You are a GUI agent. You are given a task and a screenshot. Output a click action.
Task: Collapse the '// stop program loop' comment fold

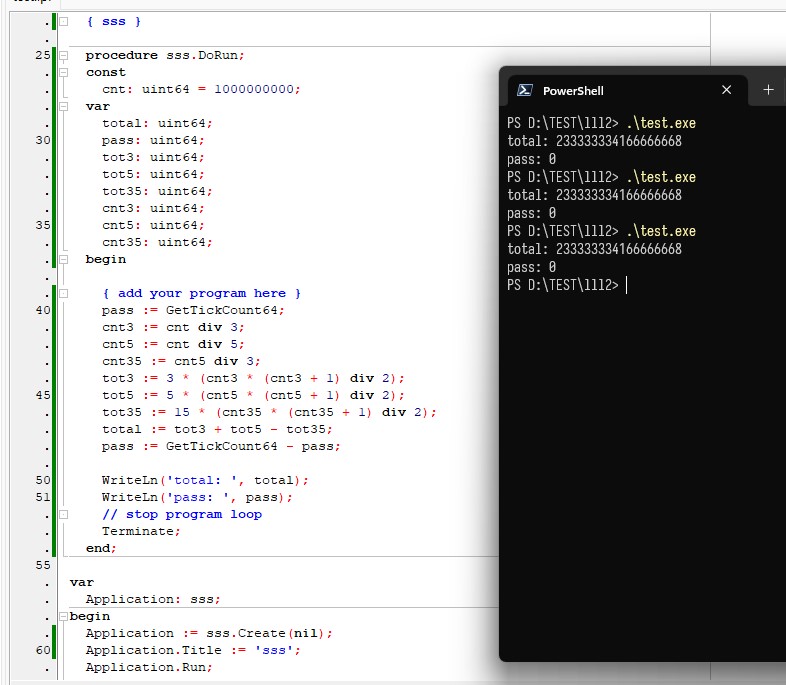(x=64, y=514)
